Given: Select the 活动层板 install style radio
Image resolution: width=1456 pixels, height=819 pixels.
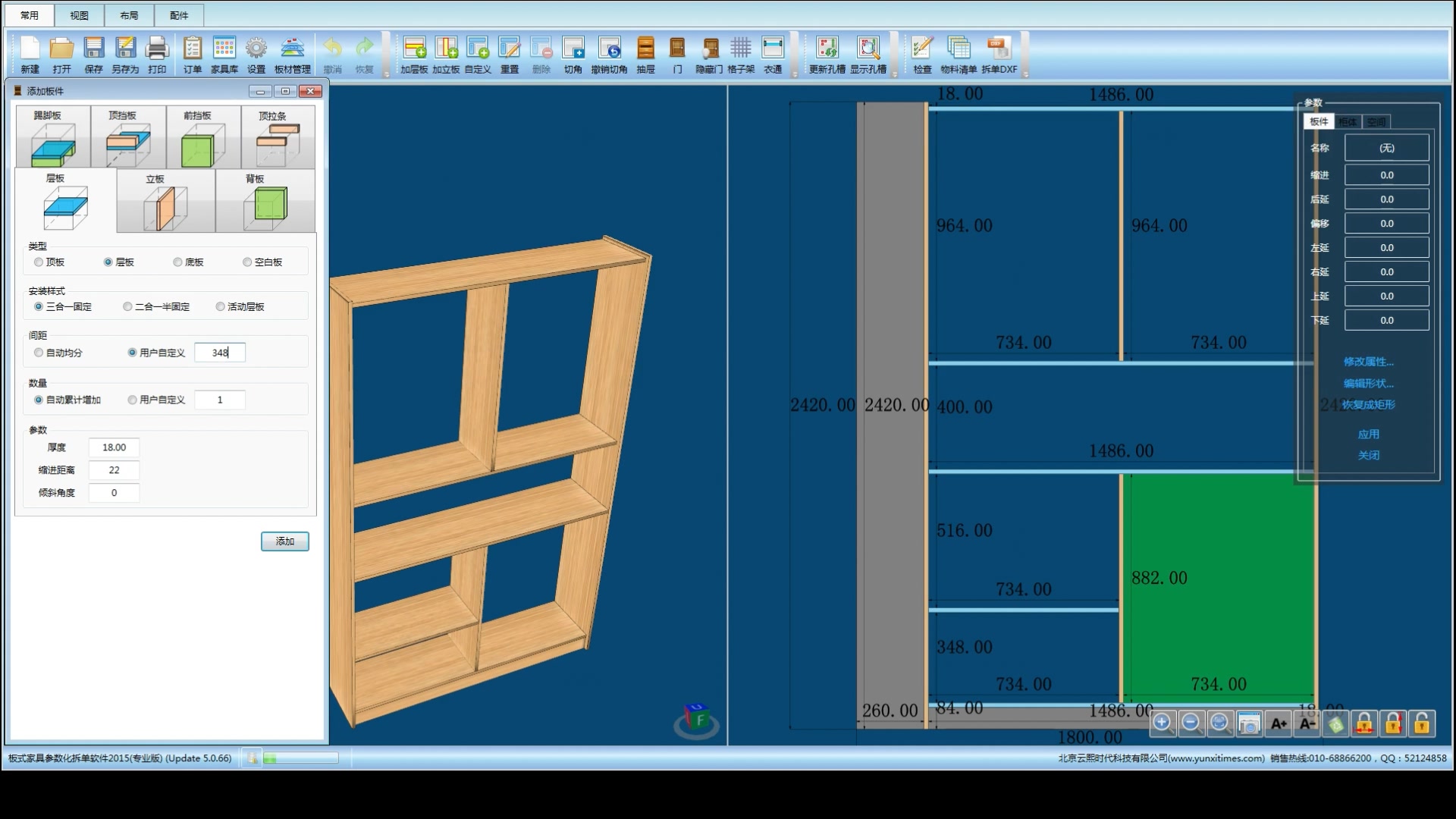Looking at the screenshot, I should (x=221, y=307).
